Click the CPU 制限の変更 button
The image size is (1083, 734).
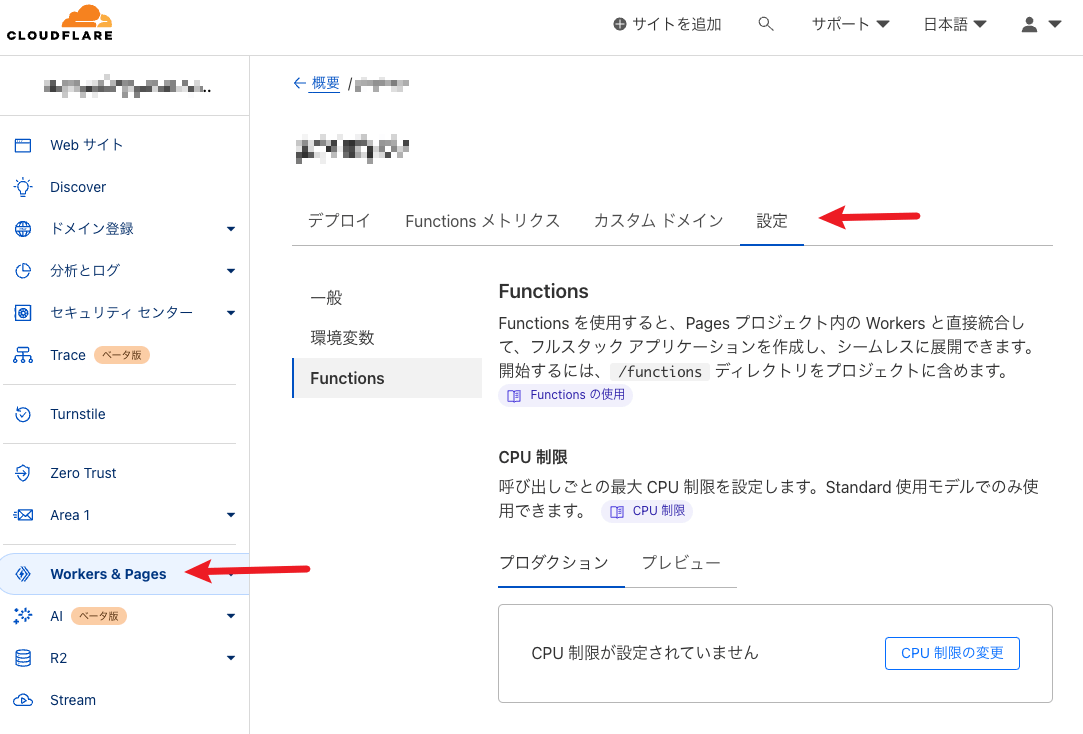coord(952,653)
